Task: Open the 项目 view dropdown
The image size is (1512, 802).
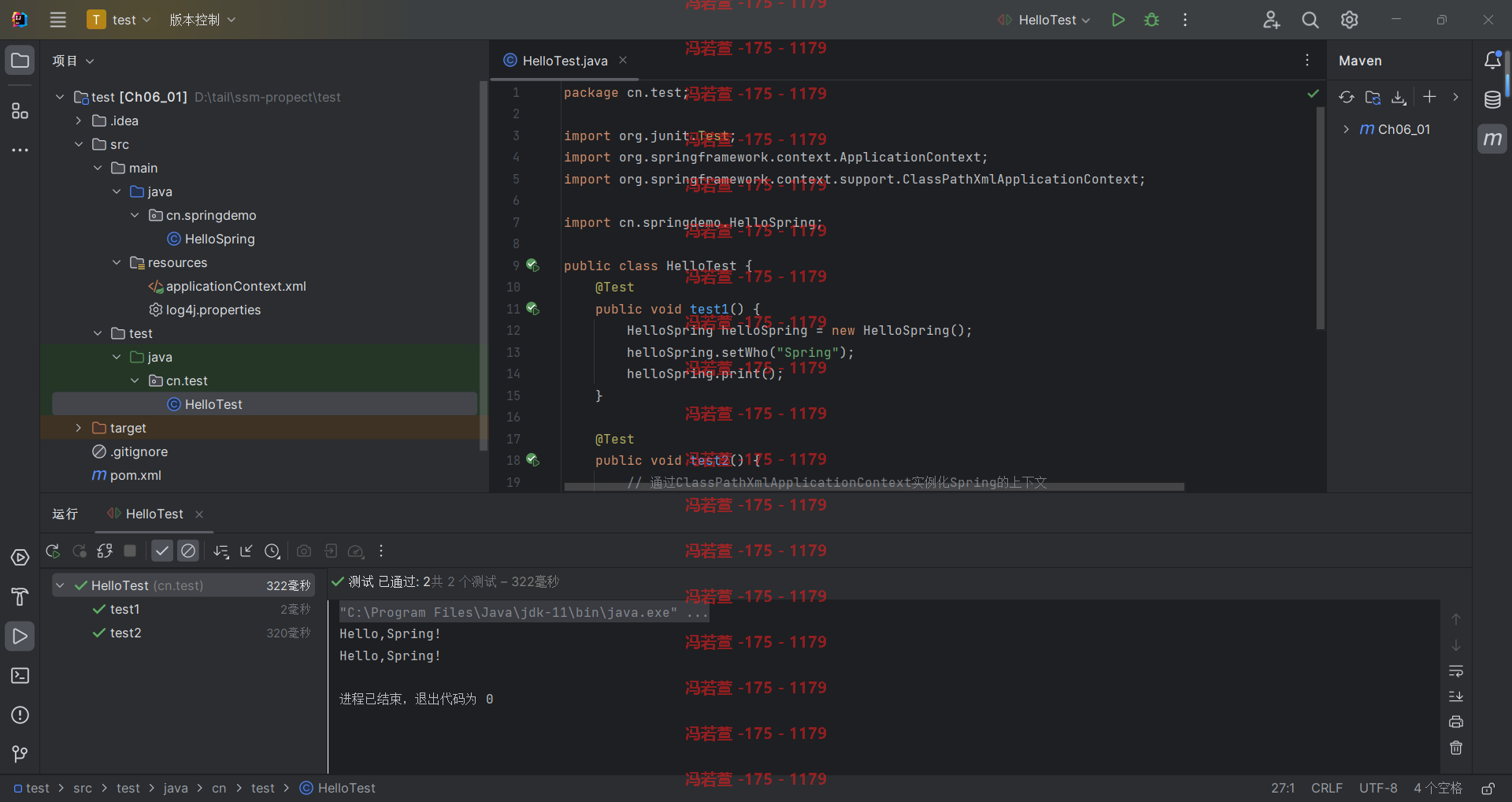Action: click(73, 61)
